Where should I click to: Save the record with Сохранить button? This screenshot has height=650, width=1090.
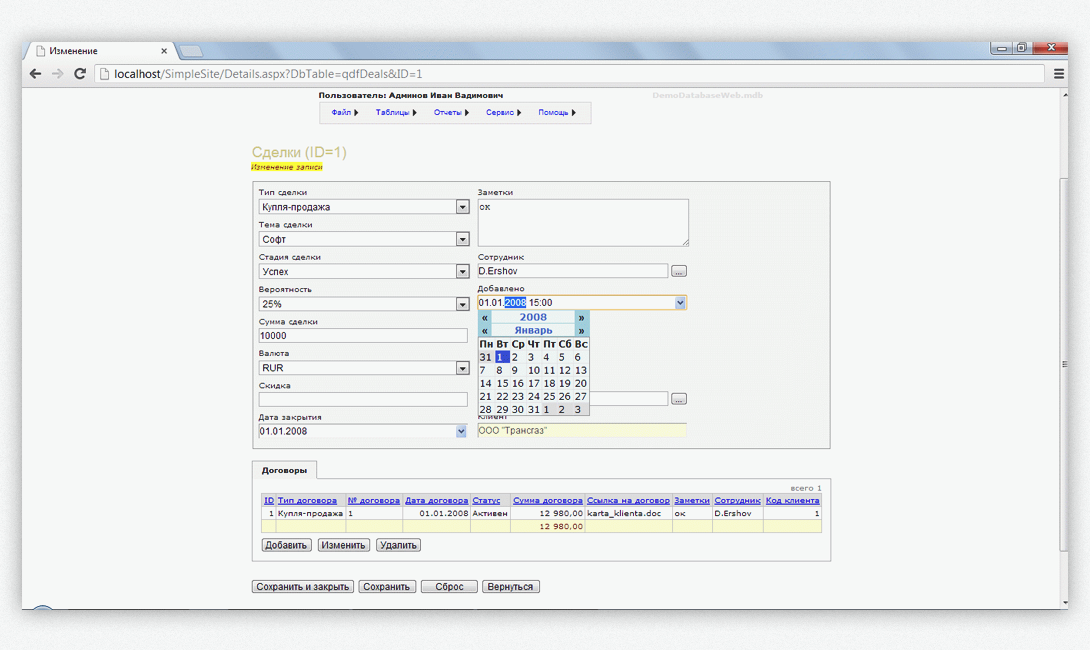coord(387,587)
